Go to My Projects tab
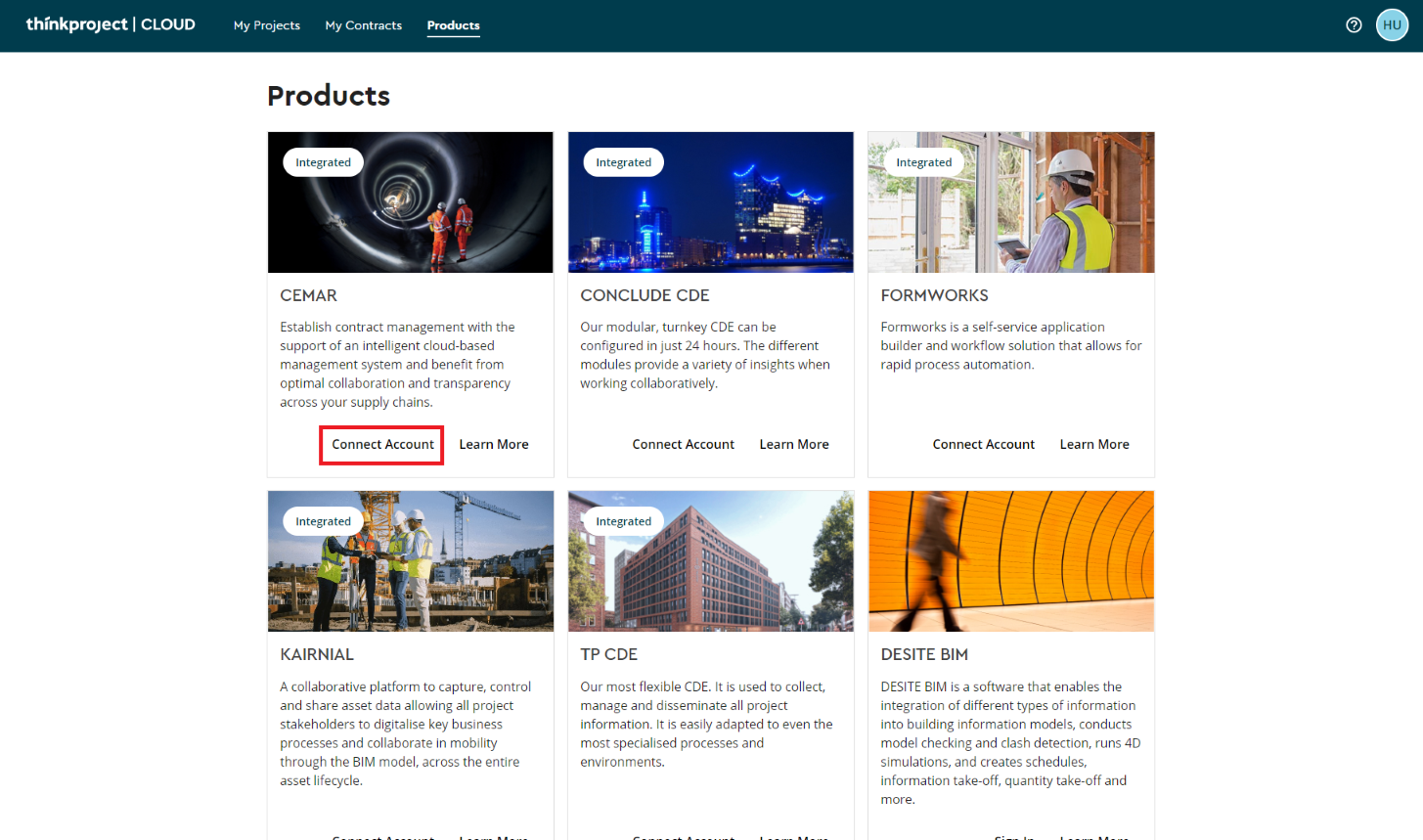This screenshot has height=840, width=1423. 267,25
